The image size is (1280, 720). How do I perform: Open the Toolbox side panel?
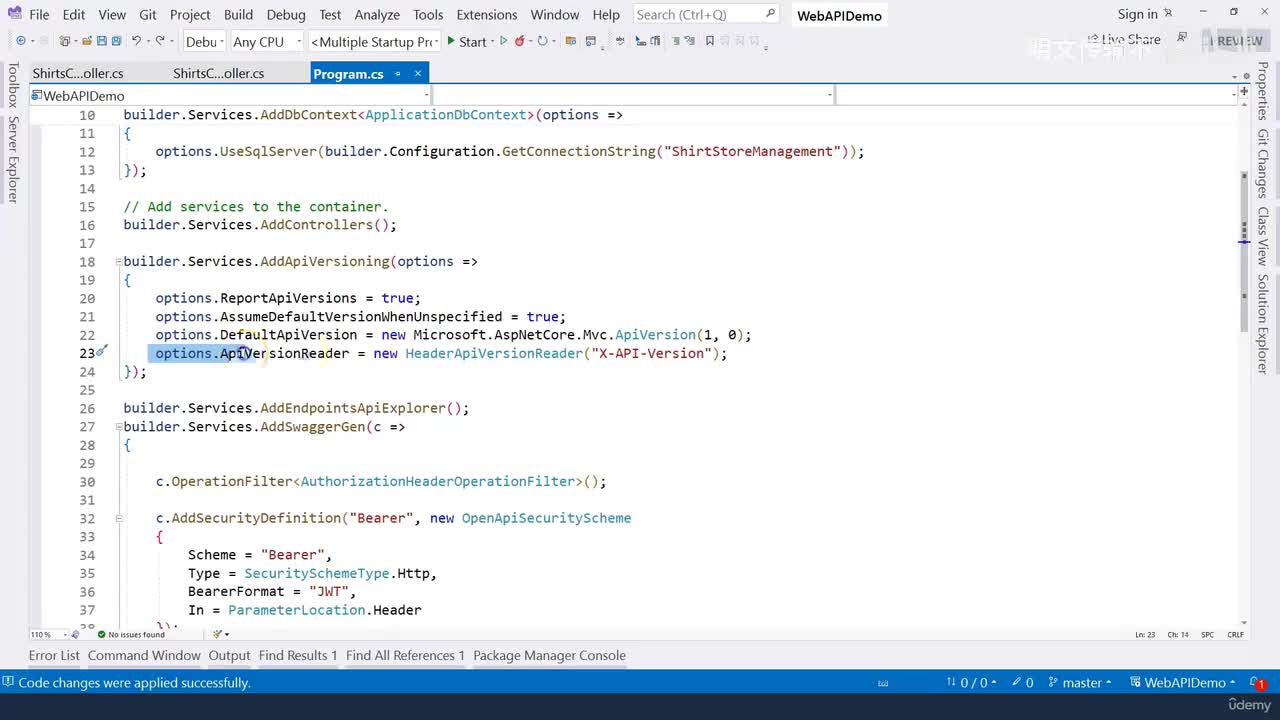point(13,85)
